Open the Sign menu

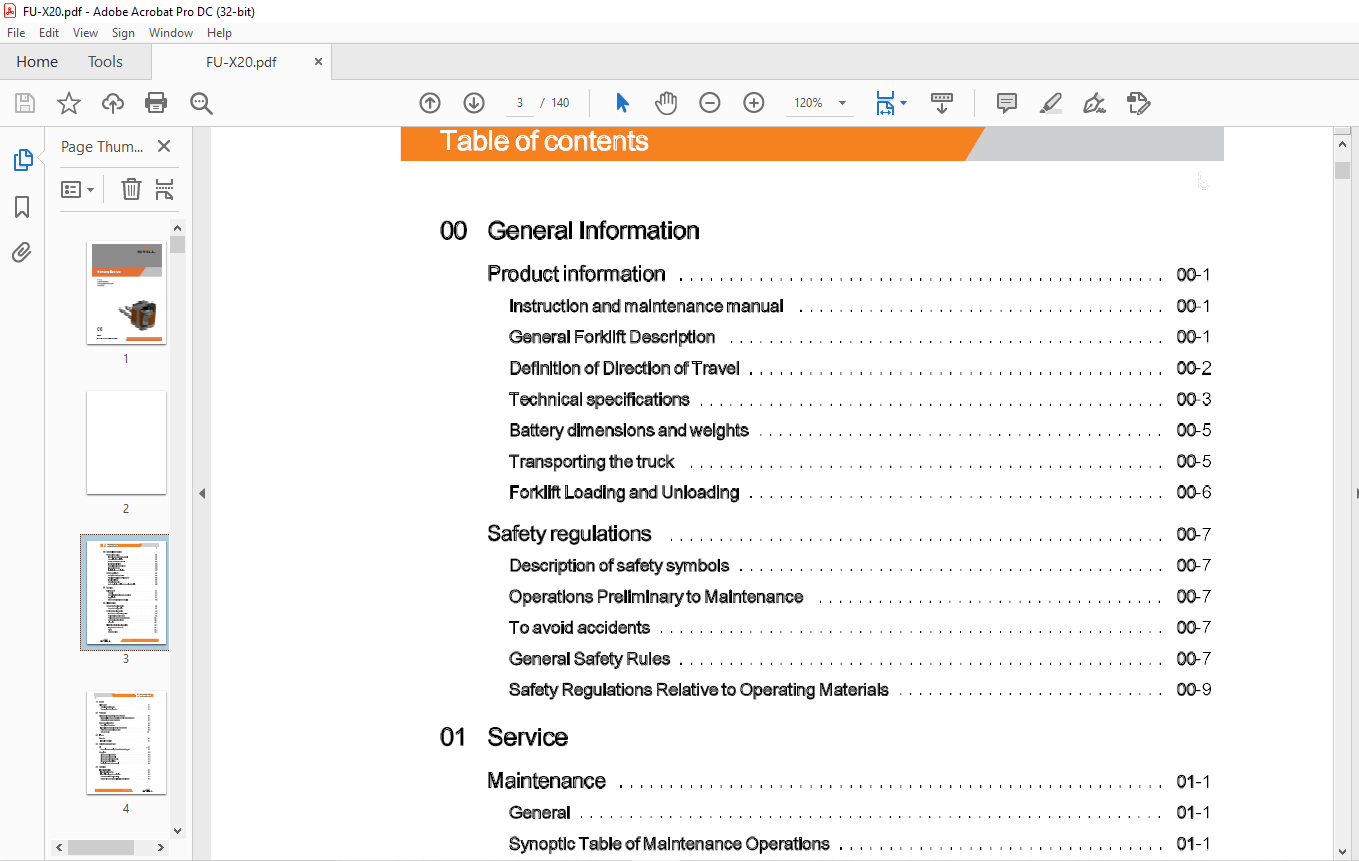coord(123,33)
